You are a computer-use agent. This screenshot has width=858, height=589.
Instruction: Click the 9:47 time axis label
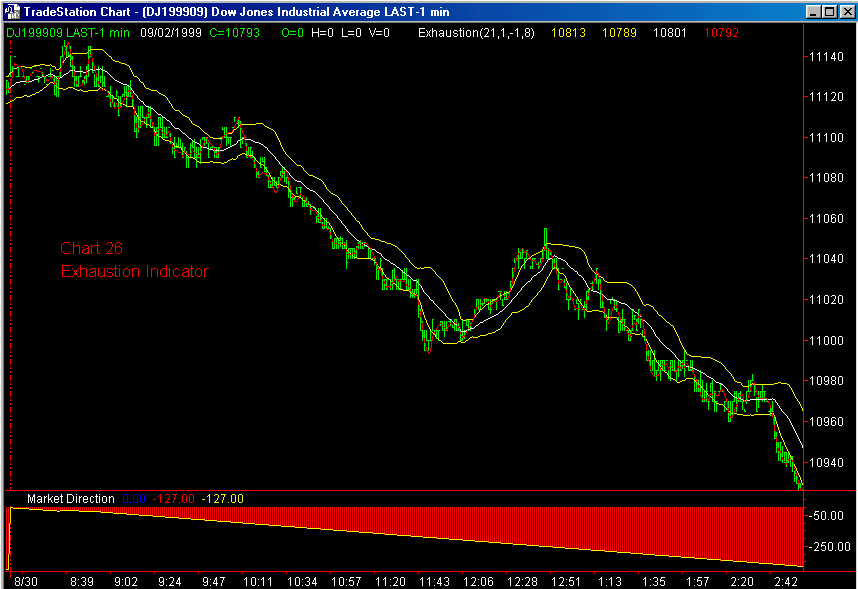click(x=213, y=582)
